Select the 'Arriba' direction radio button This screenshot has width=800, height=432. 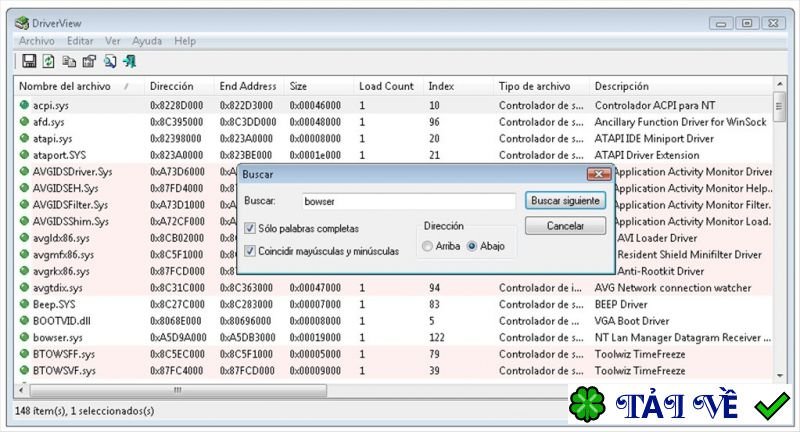pyautogui.click(x=428, y=246)
